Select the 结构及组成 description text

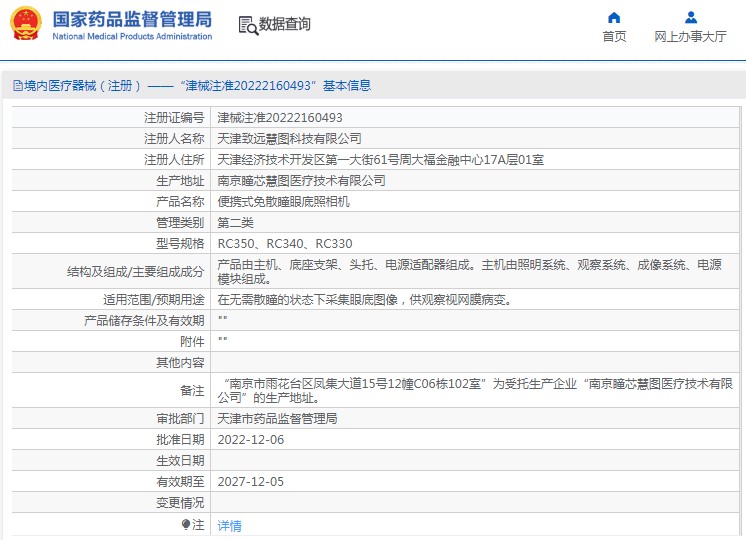point(470,271)
